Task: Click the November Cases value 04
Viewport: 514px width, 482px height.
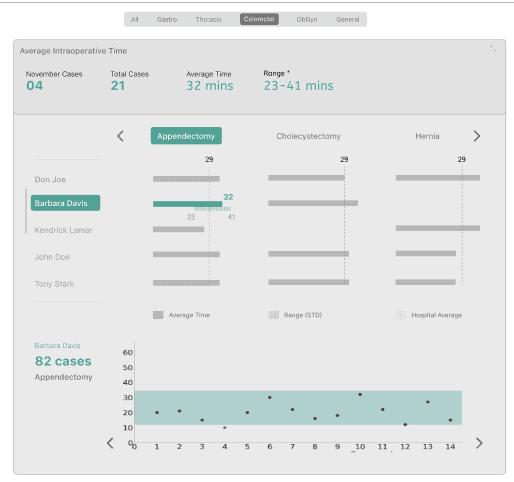Action: tap(35, 86)
